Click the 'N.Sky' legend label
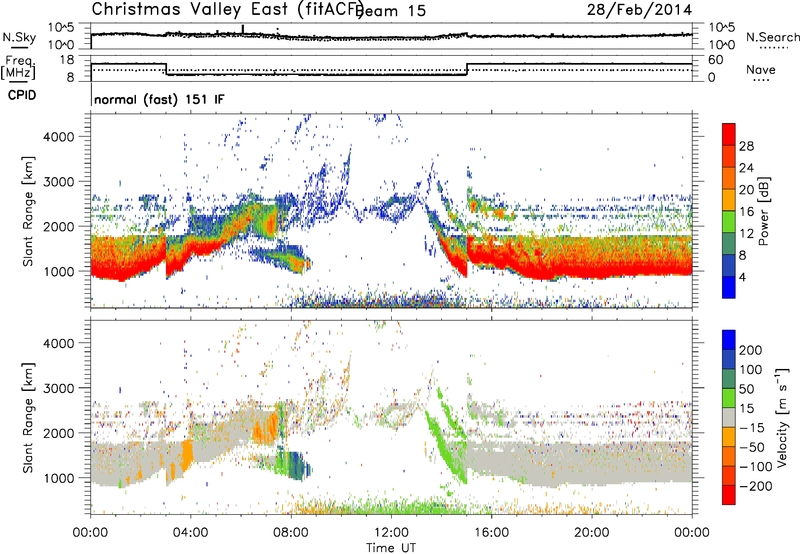 19,37
